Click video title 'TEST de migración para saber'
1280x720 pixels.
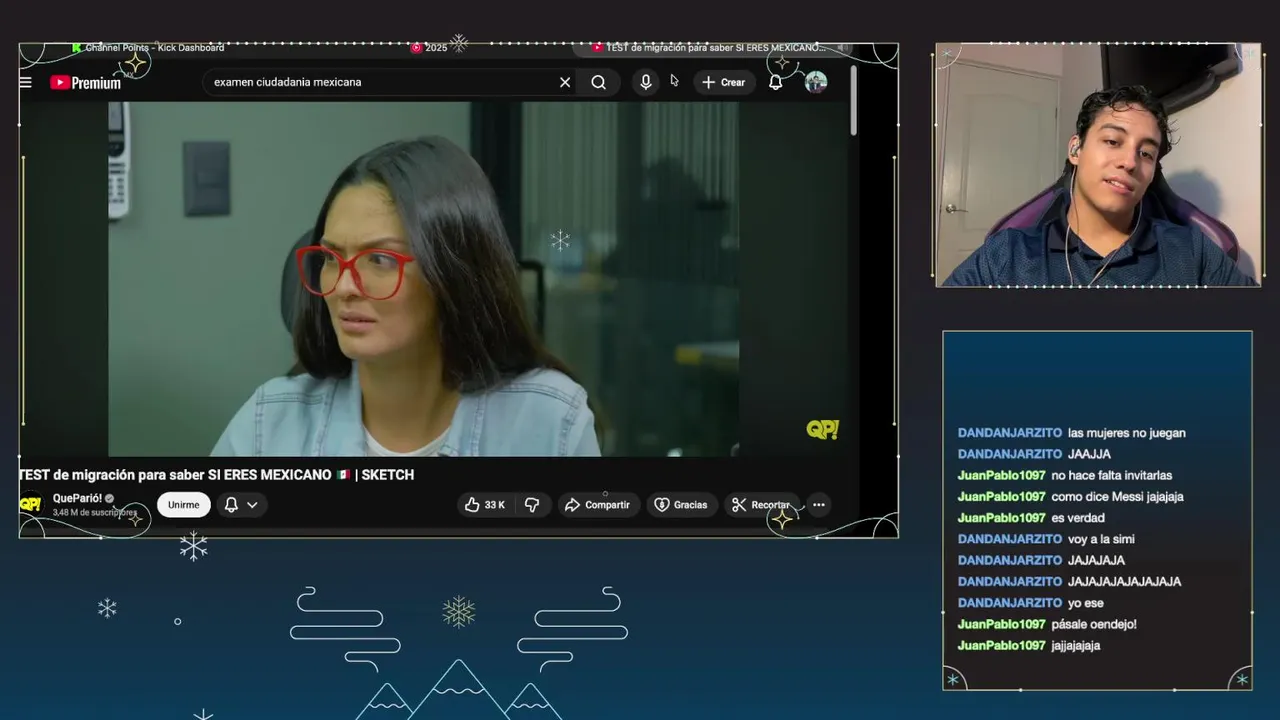[216, 475]
